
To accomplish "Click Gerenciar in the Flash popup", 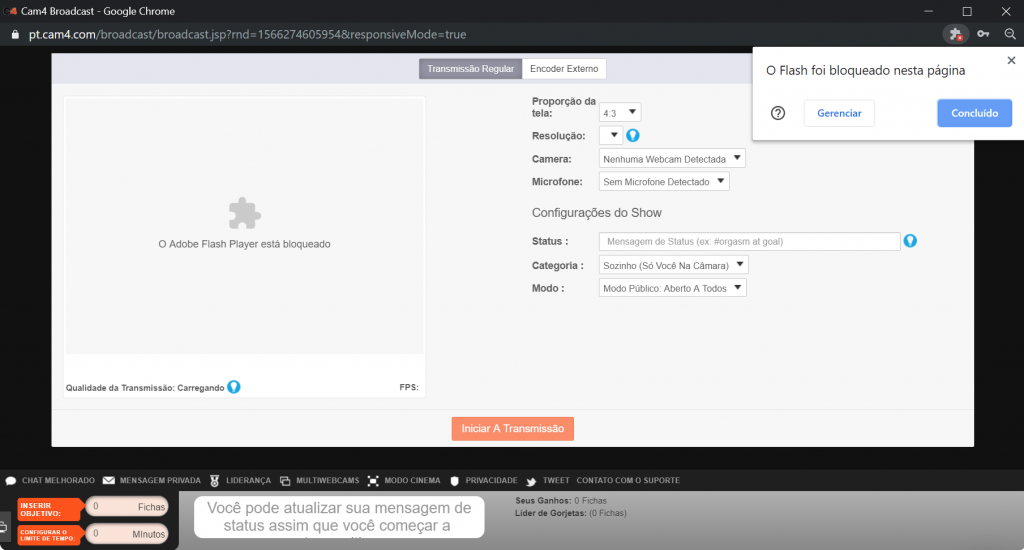I will [839, 113].
